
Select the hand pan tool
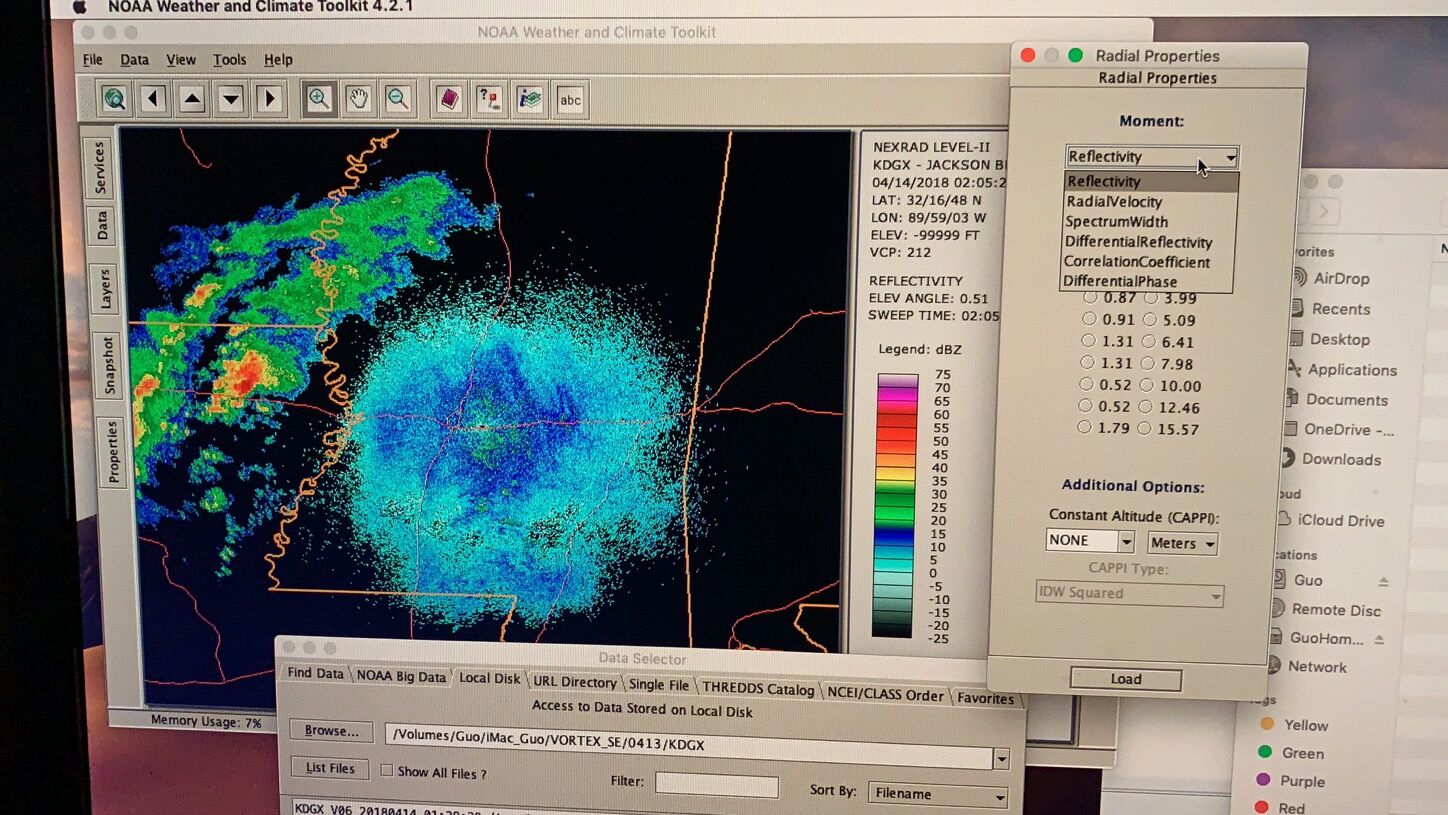click(358, 99)
